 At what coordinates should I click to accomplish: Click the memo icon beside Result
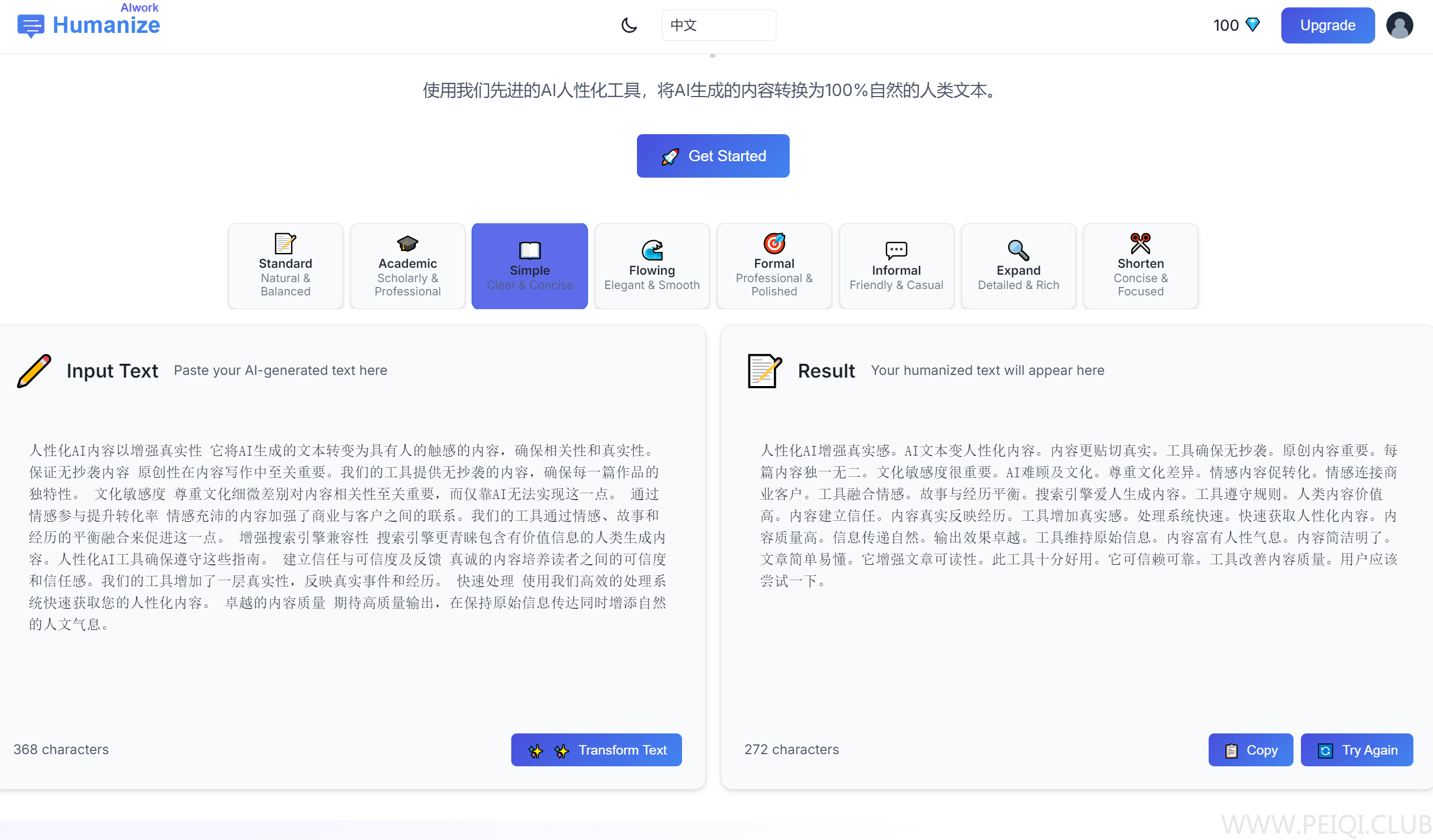pos(765,371)
